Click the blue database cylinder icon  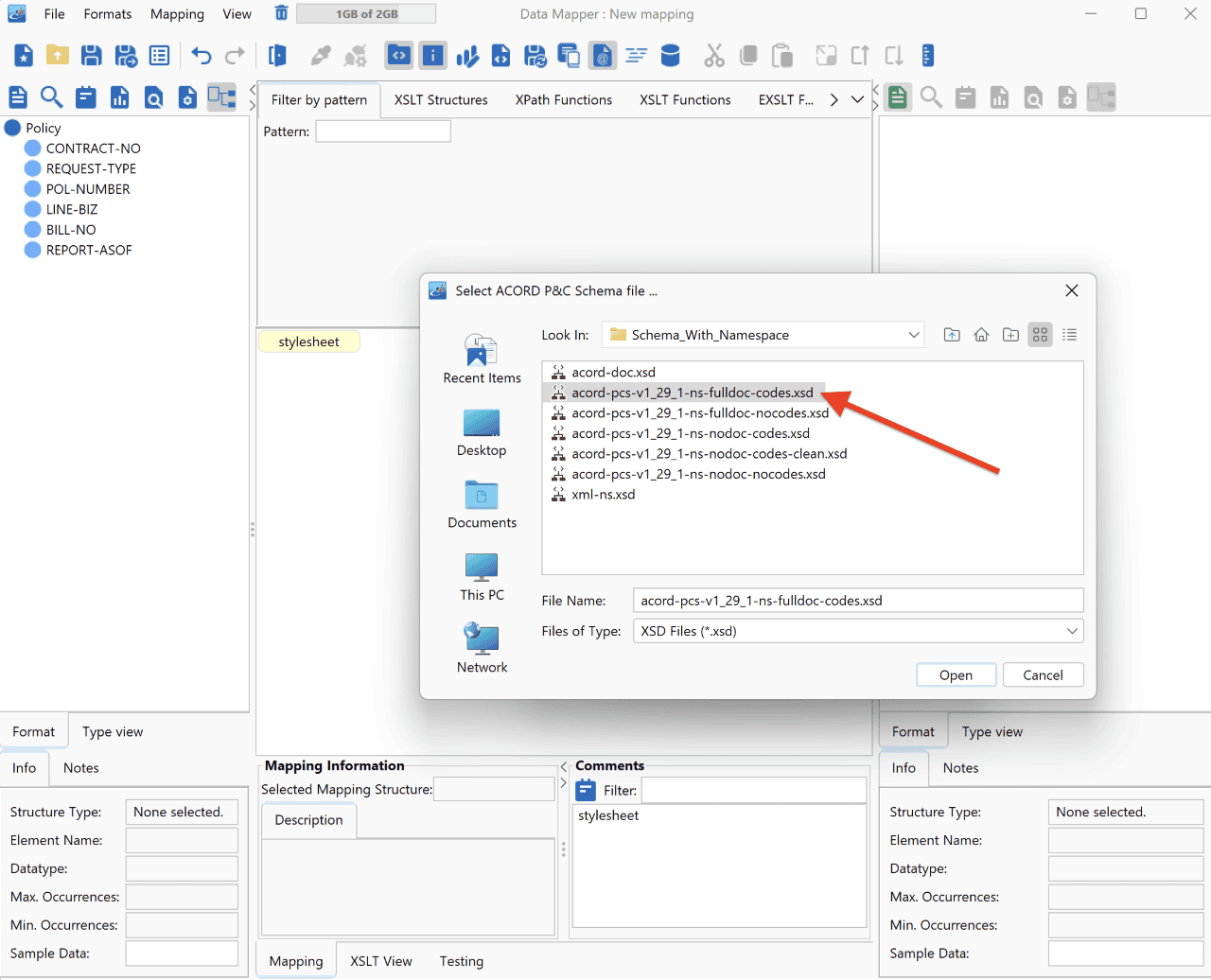[671, 56]
